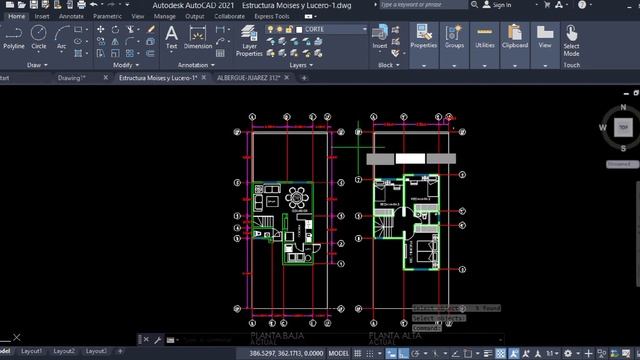Select the Scale tool in Modify panel

(116, 53)
